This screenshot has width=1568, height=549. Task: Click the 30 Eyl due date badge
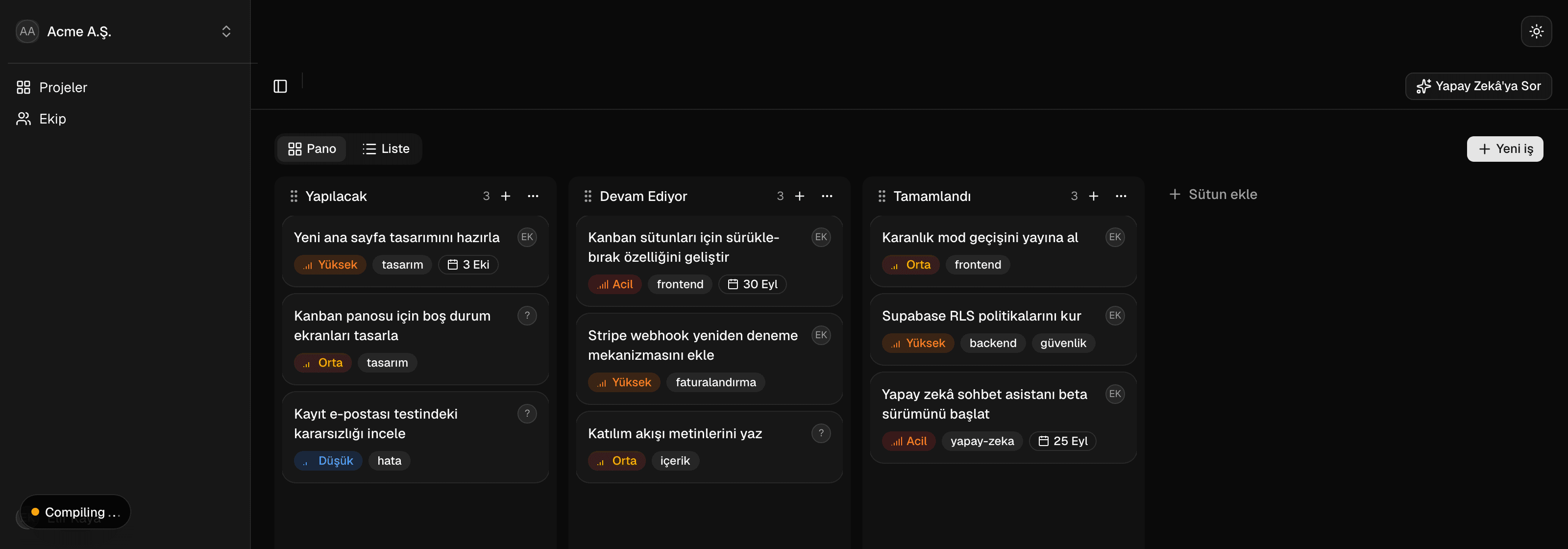pos(752,284)
